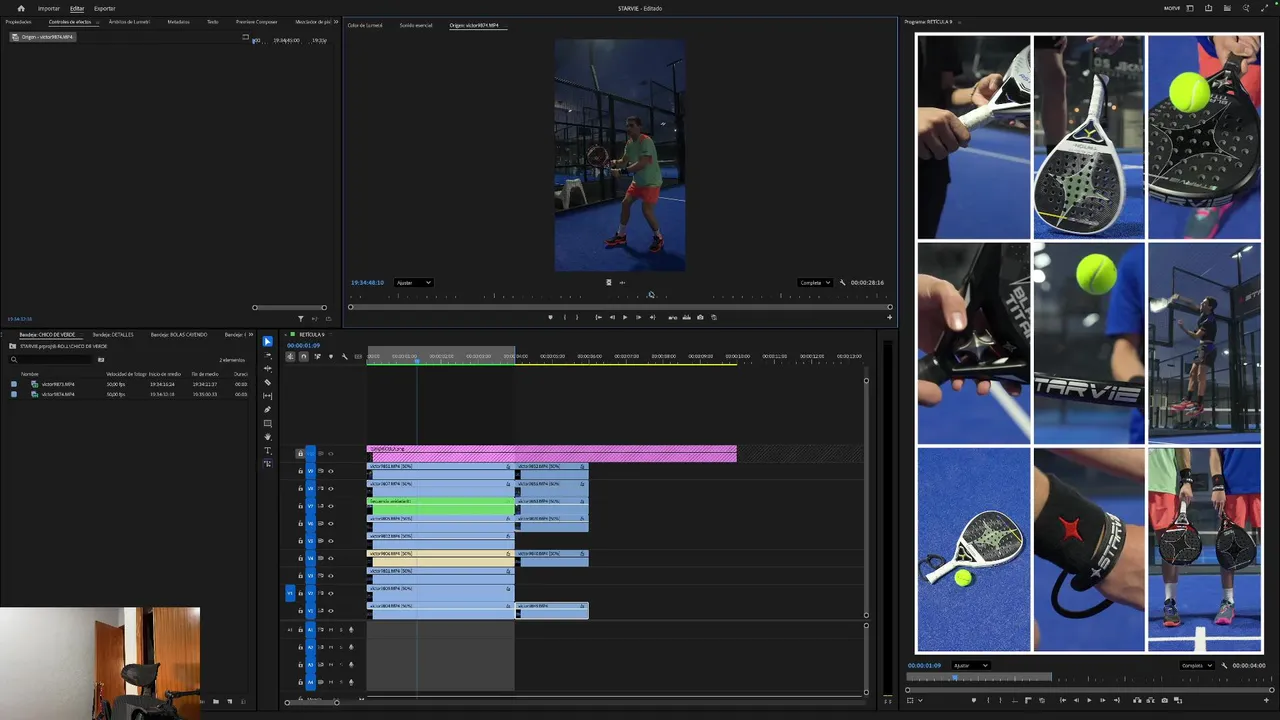
Task: Play the sequence in the Program monitor
Action: [x=1089, y=700]
